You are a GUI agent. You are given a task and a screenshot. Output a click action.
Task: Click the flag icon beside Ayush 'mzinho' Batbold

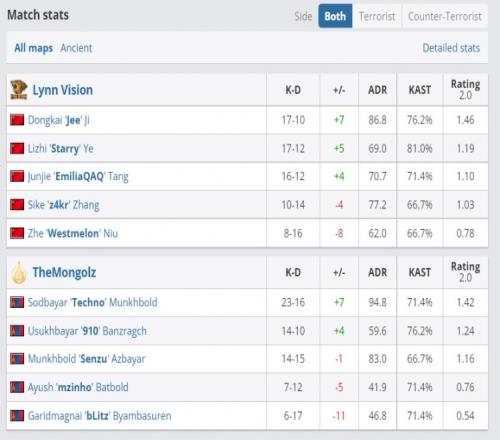coord(17,387)
